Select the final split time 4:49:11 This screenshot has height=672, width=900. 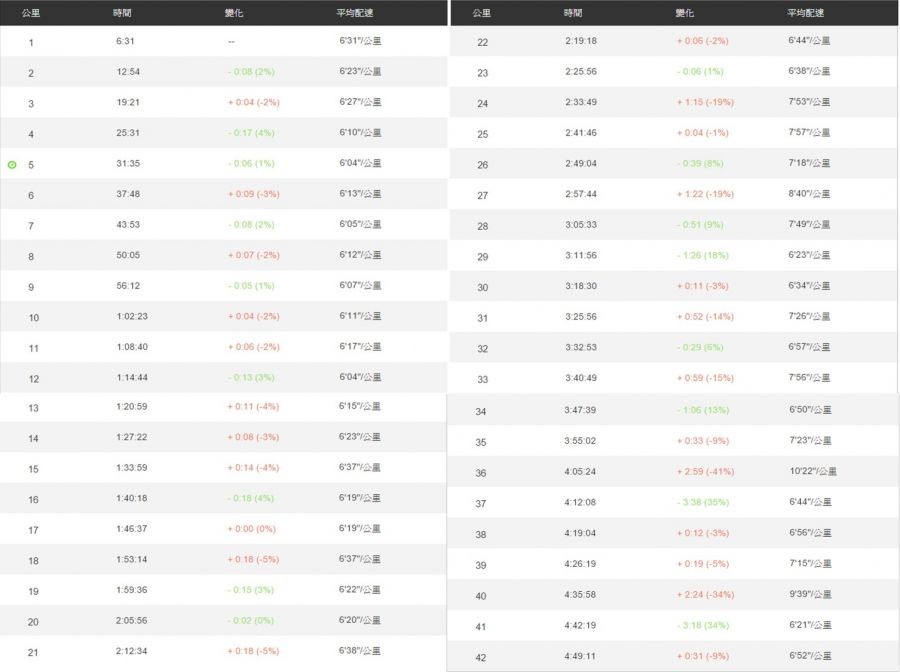click(x=580, y=656)
